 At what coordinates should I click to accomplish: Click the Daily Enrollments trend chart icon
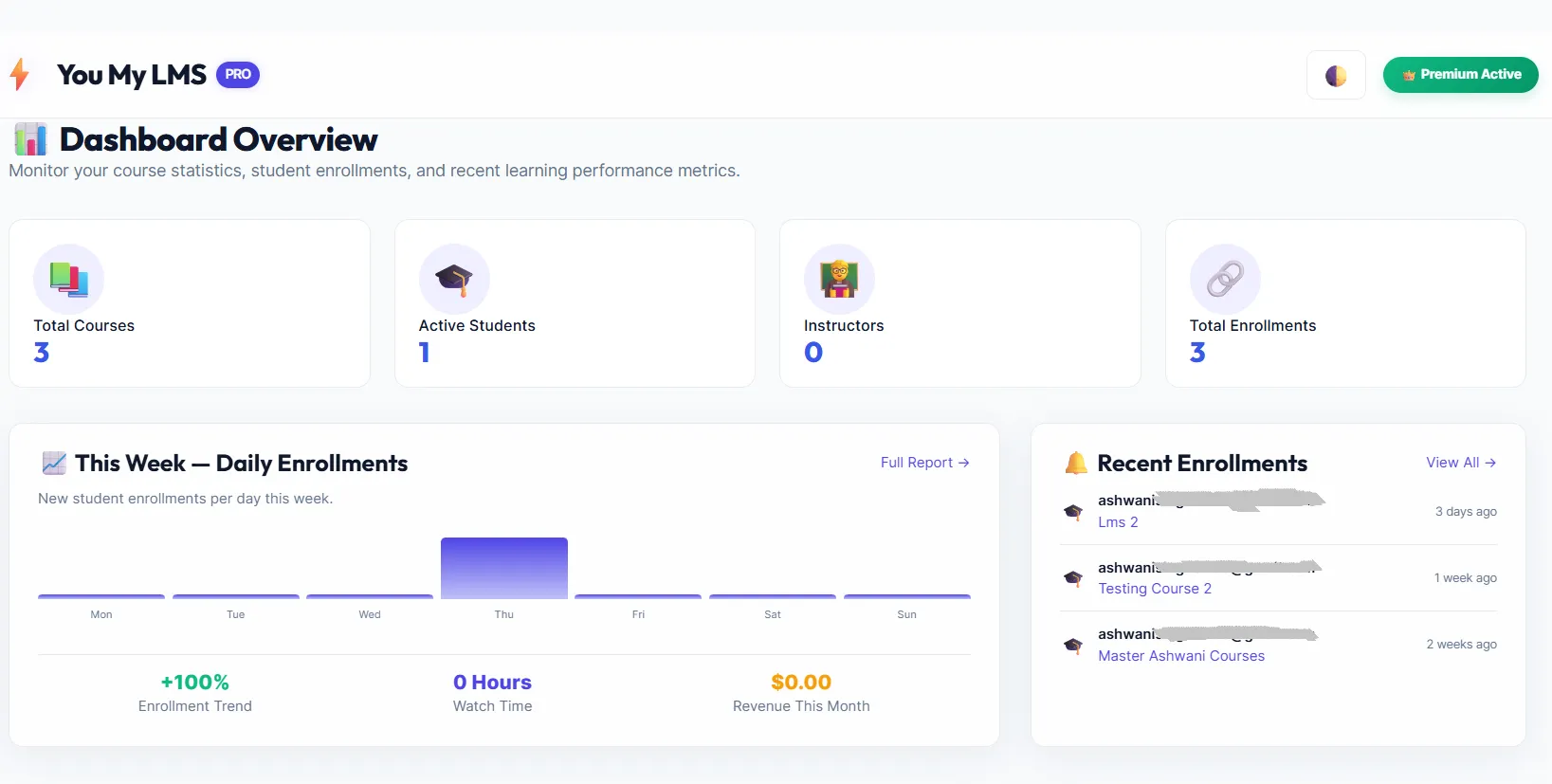pos(54,463)
